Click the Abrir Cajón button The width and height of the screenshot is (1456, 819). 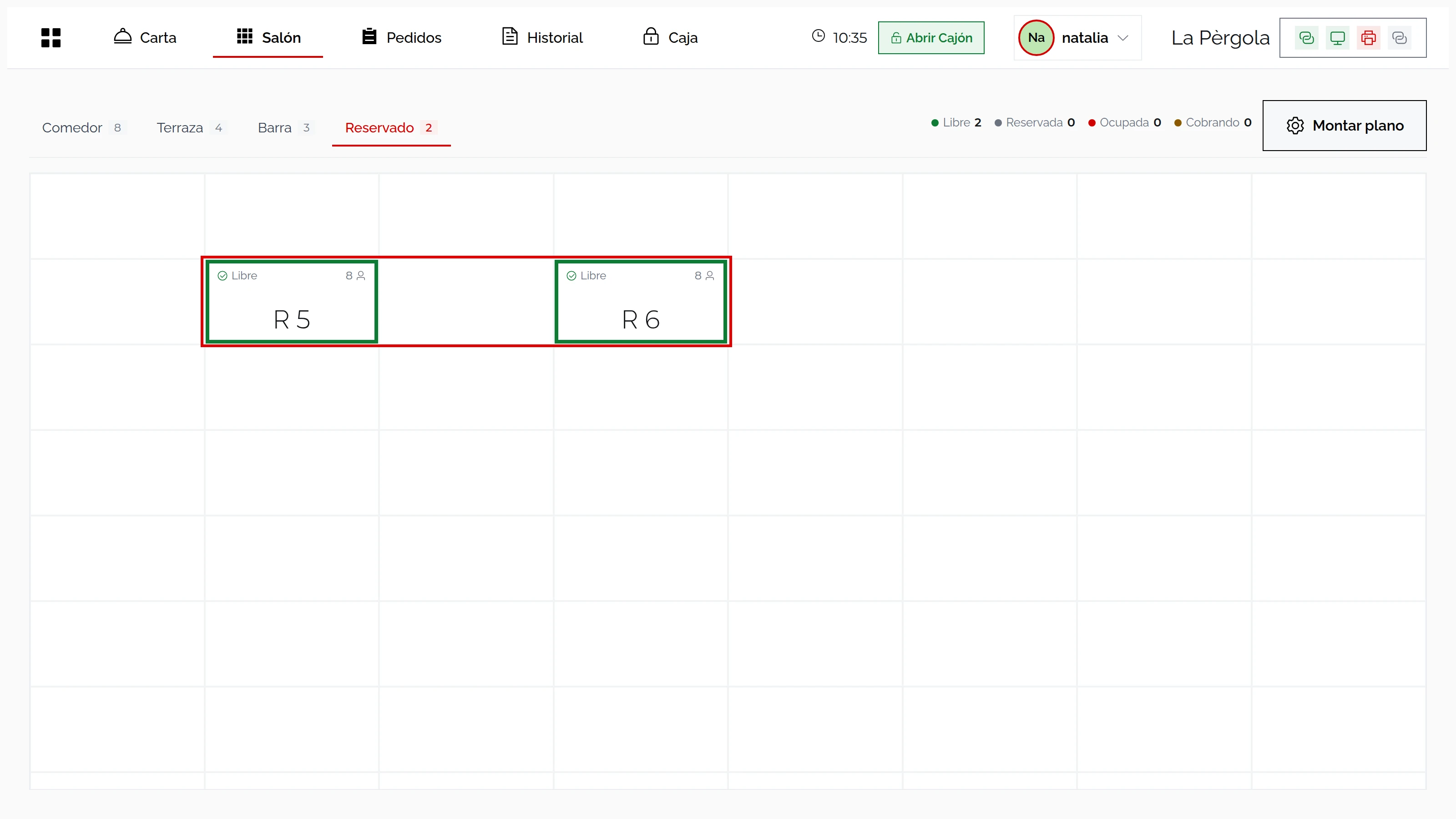[931, 38]
